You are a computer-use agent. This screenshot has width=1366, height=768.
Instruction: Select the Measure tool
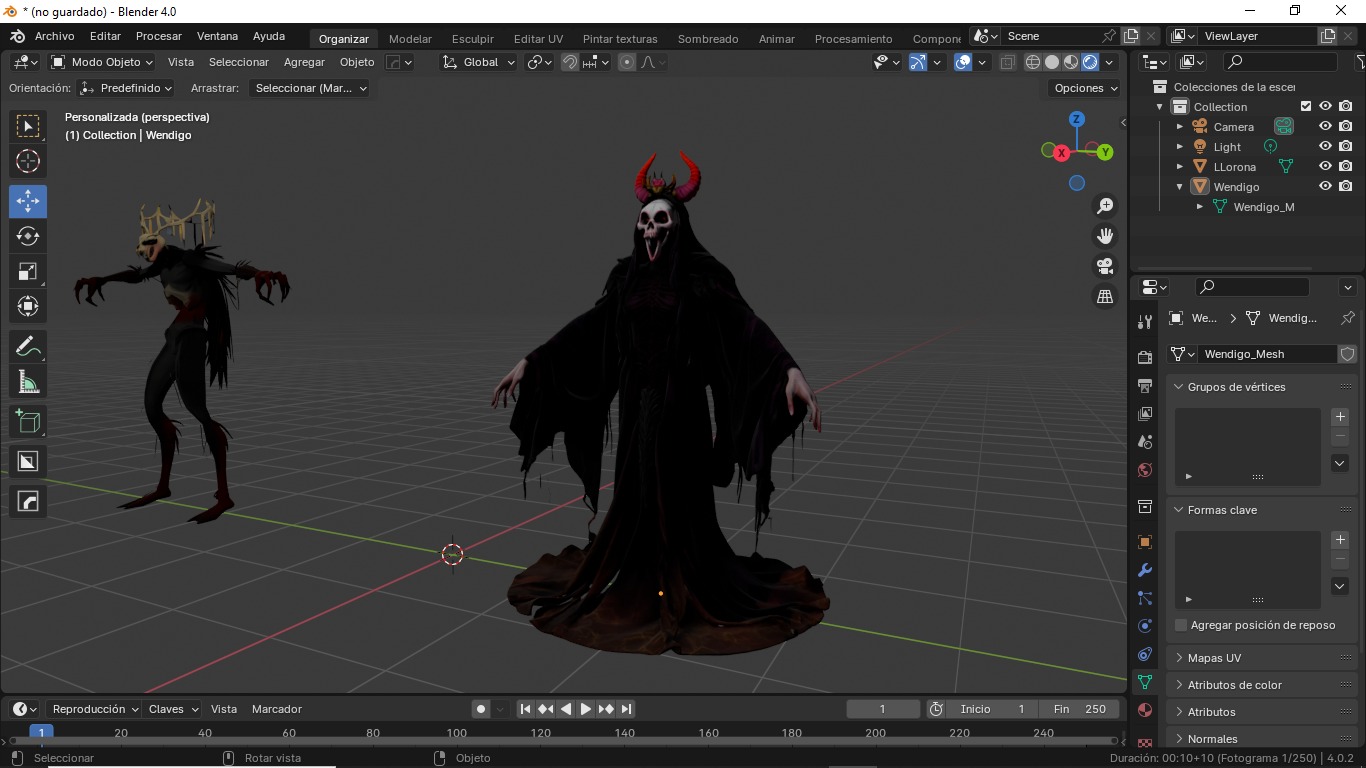[28, 382]
